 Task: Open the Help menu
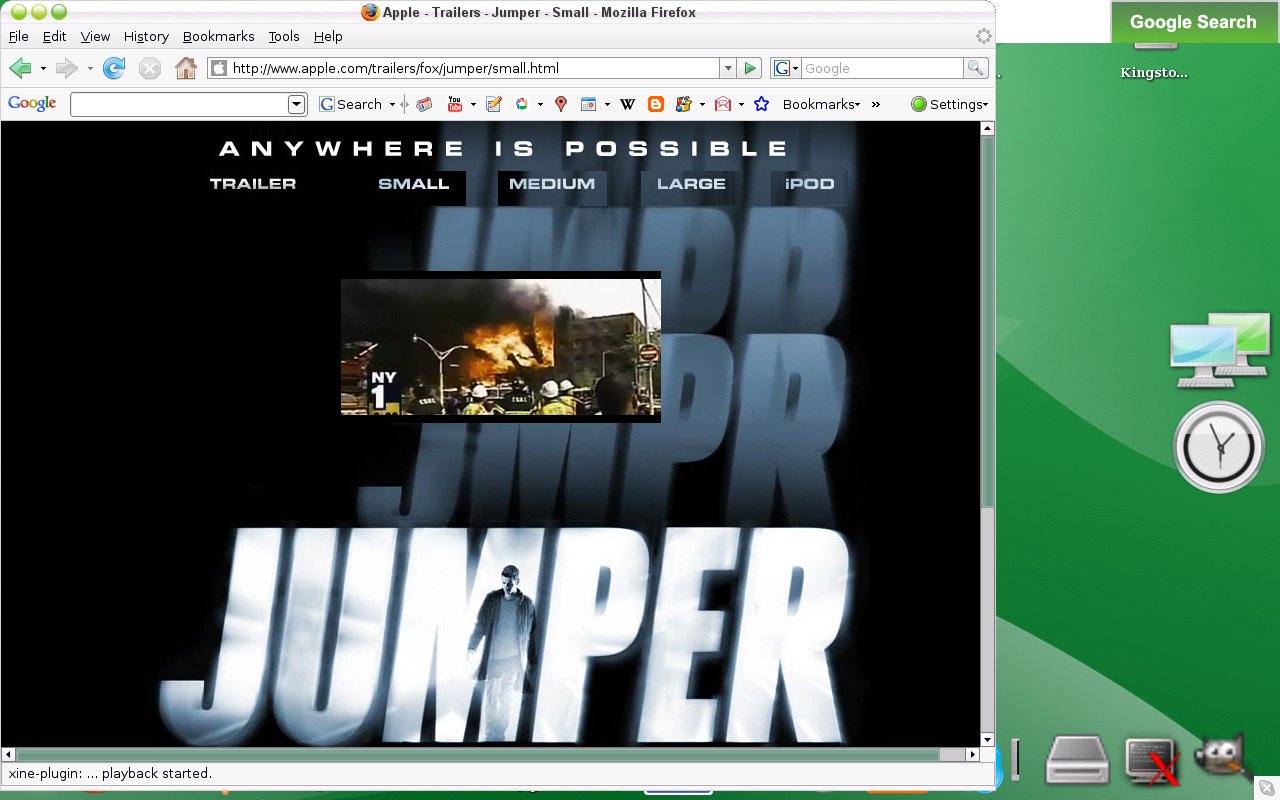(x=328, y=36)
